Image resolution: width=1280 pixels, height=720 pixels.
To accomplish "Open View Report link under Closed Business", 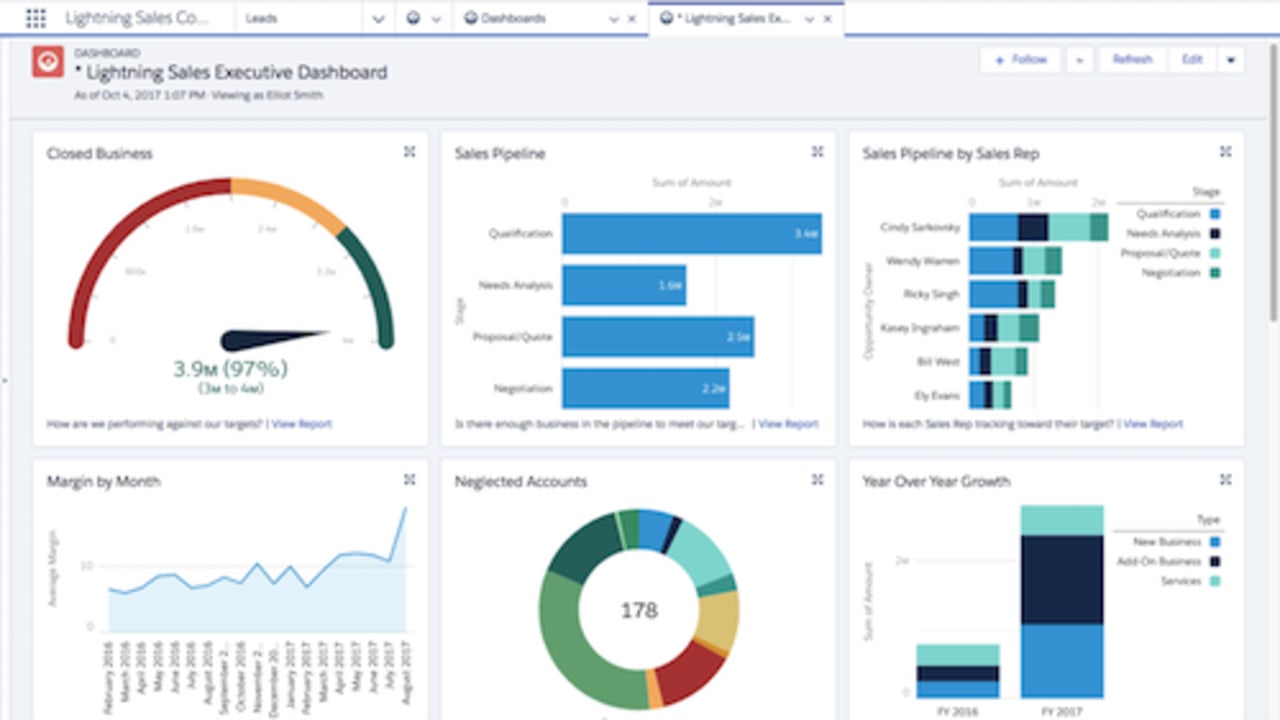I will 302,424.
